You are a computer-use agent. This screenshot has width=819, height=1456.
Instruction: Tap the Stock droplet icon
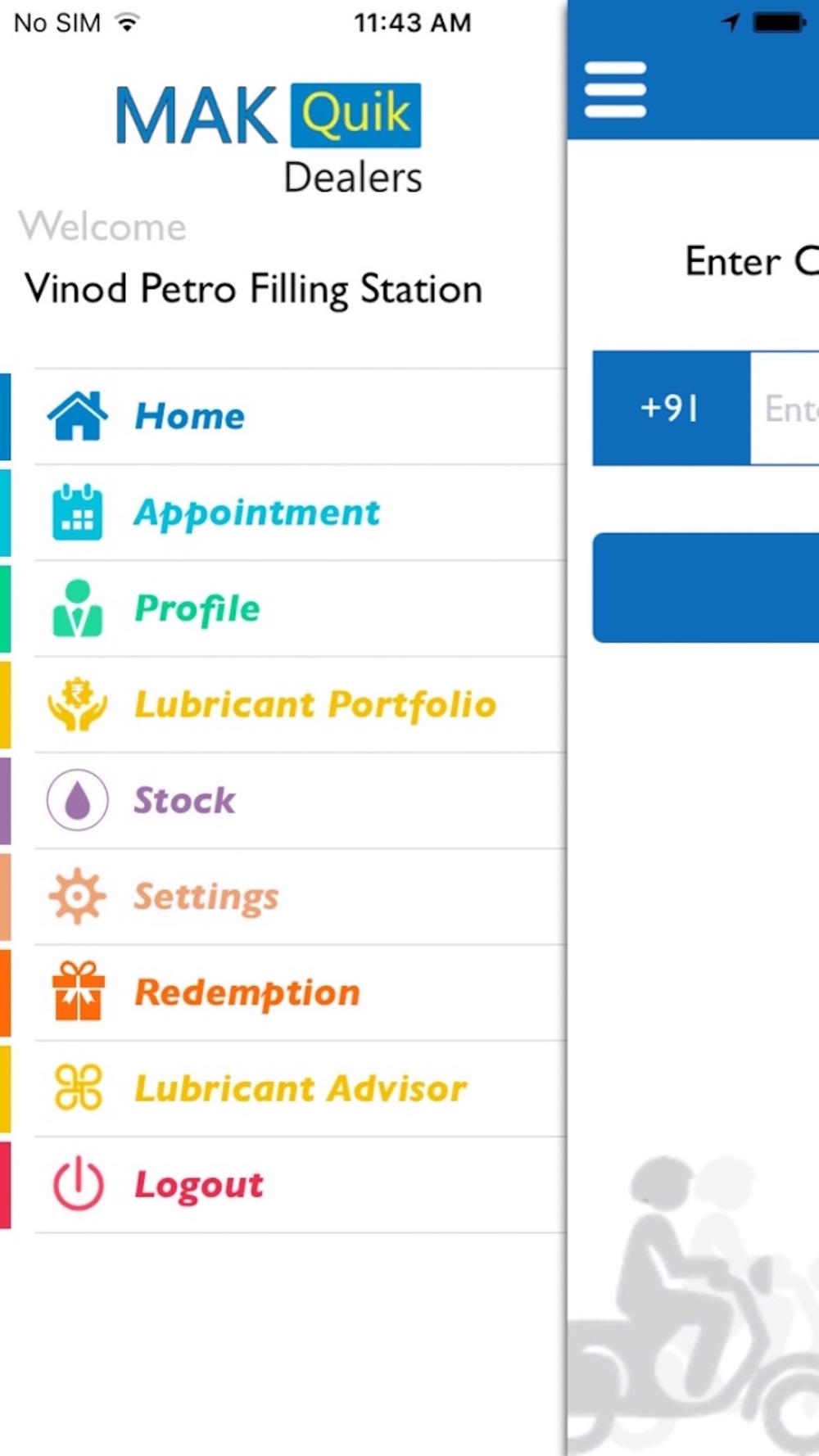pyautogui.click(x=77, y=799)
